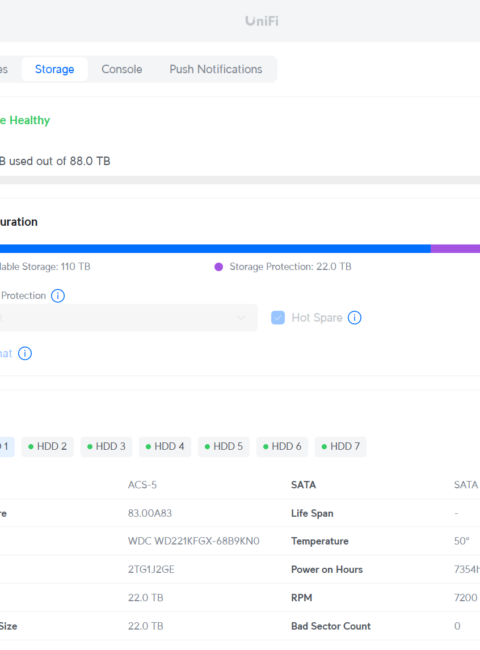Image resolution: width=480 pixels, height=650 pixels.
Task: Click the 7200 RPM value
Action: (465, 598)
